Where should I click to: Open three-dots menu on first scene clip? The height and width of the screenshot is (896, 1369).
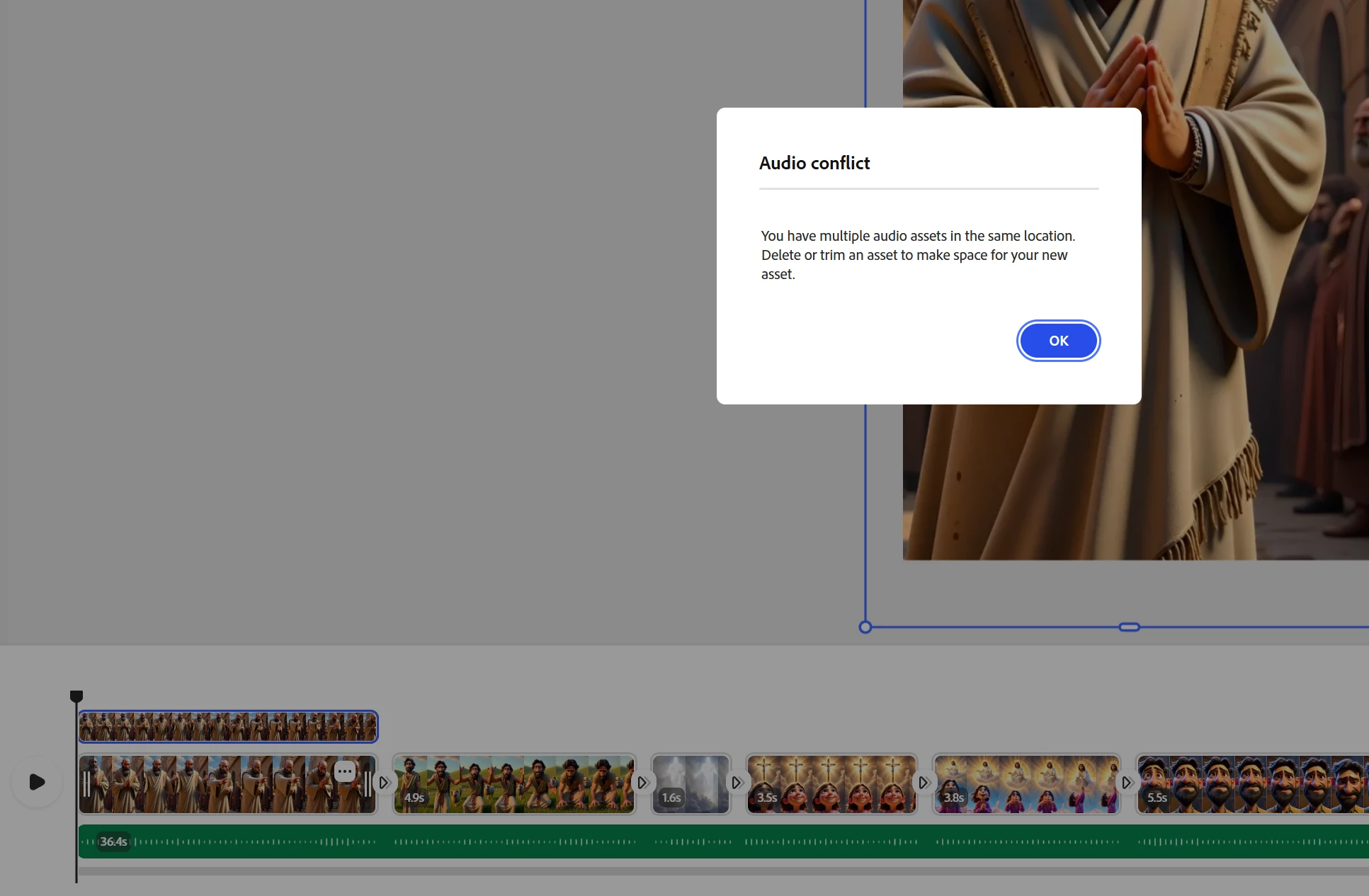tap(345, 771)
